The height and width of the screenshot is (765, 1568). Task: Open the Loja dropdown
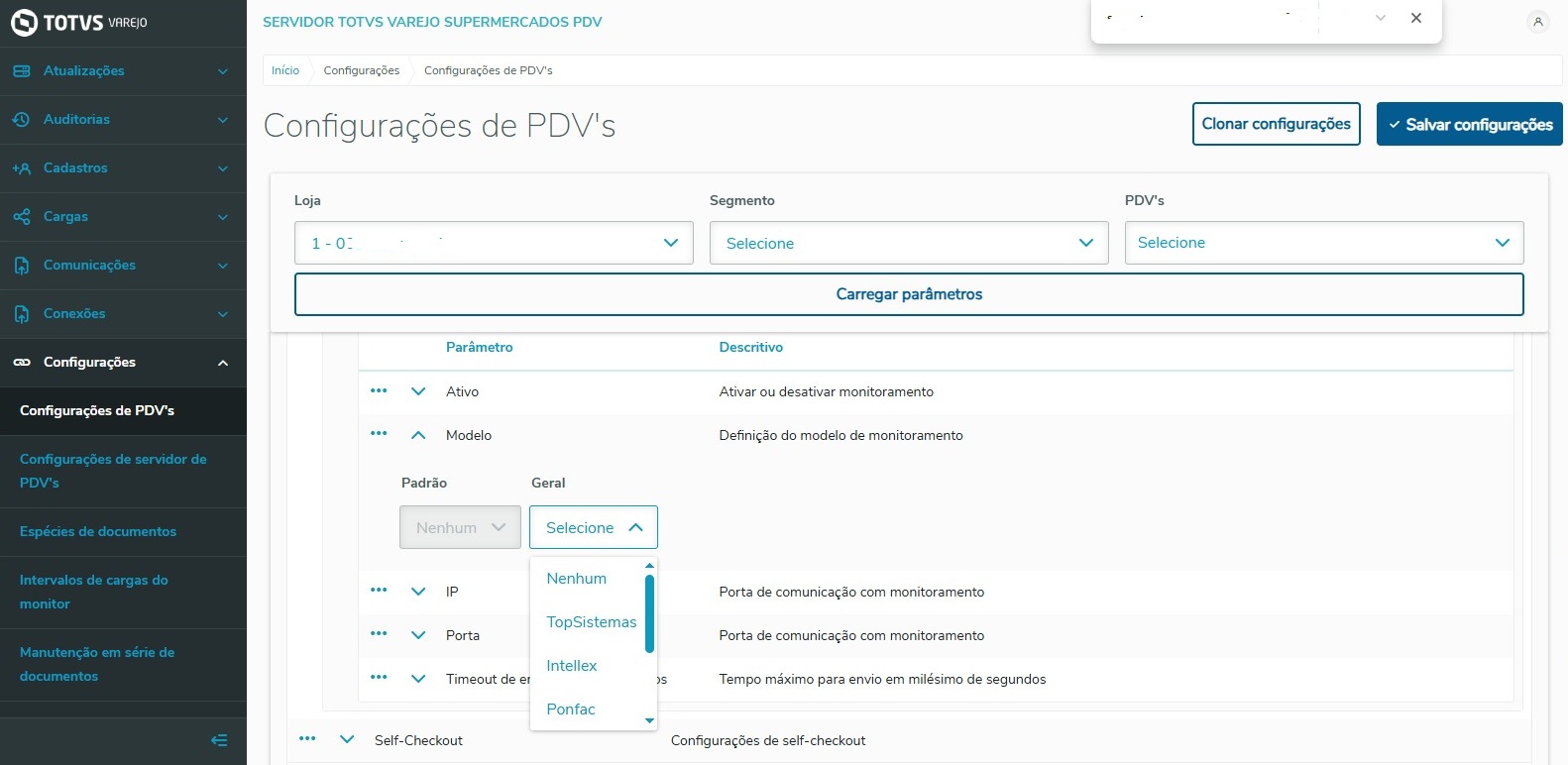[x=494, y=243]
